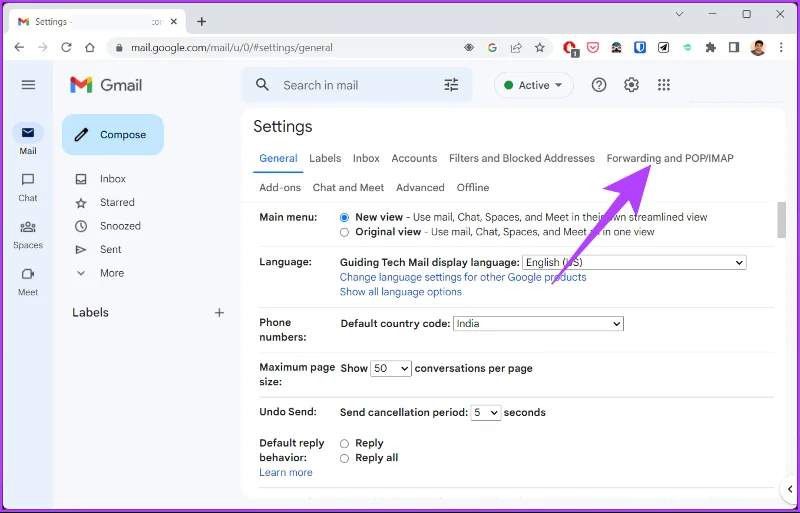
Task: Reload the current page
Action: 66,47
